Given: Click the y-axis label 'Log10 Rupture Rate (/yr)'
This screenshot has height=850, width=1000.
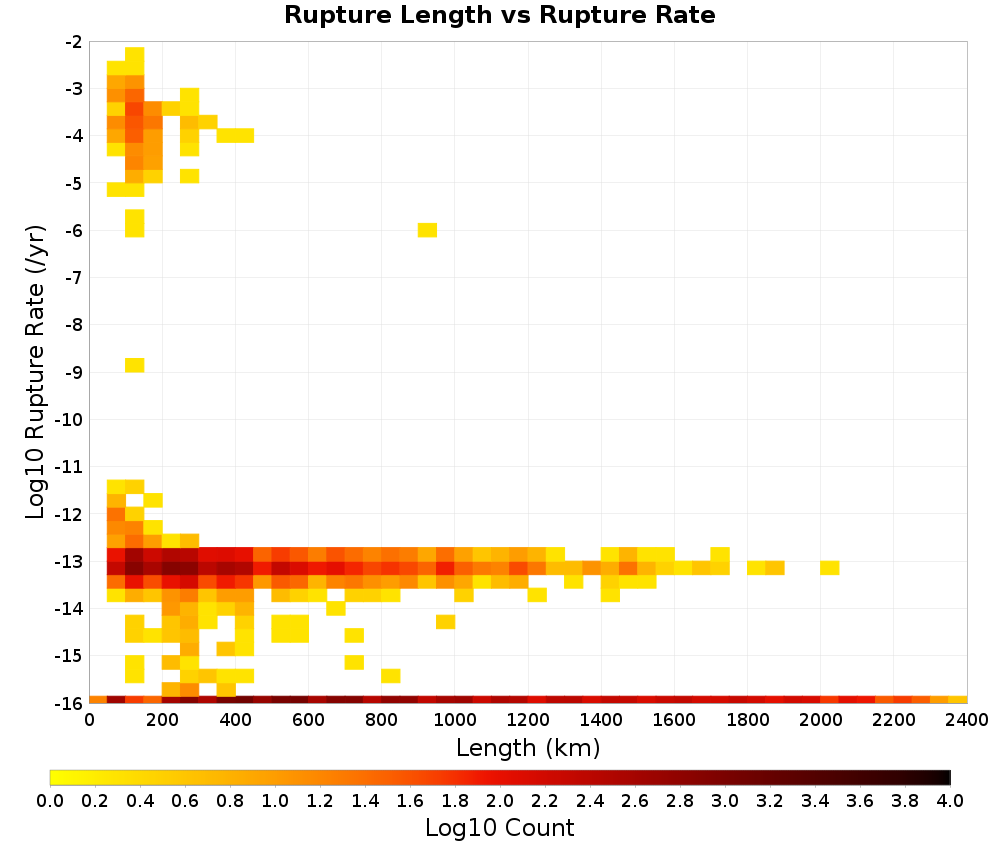Looking at the screenshot, I should pos(35,372).
